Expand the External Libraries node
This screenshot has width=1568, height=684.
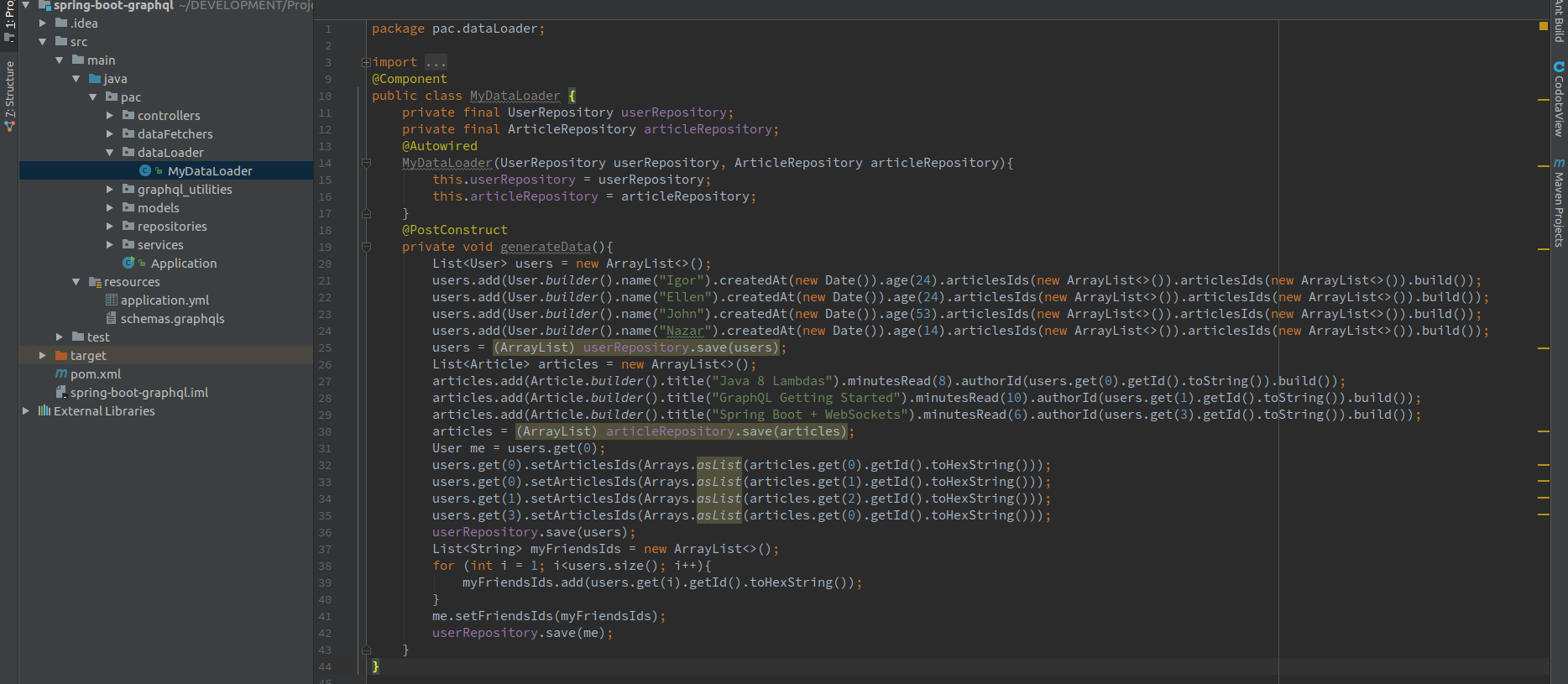point(26,410)
